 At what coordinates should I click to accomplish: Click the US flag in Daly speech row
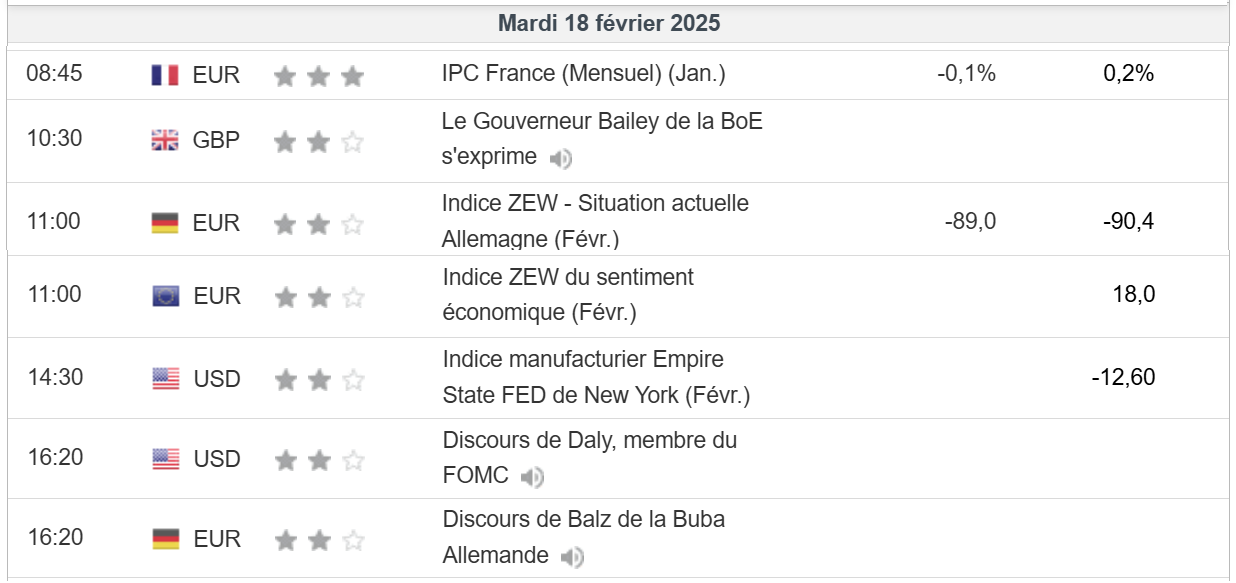(165, 459)
